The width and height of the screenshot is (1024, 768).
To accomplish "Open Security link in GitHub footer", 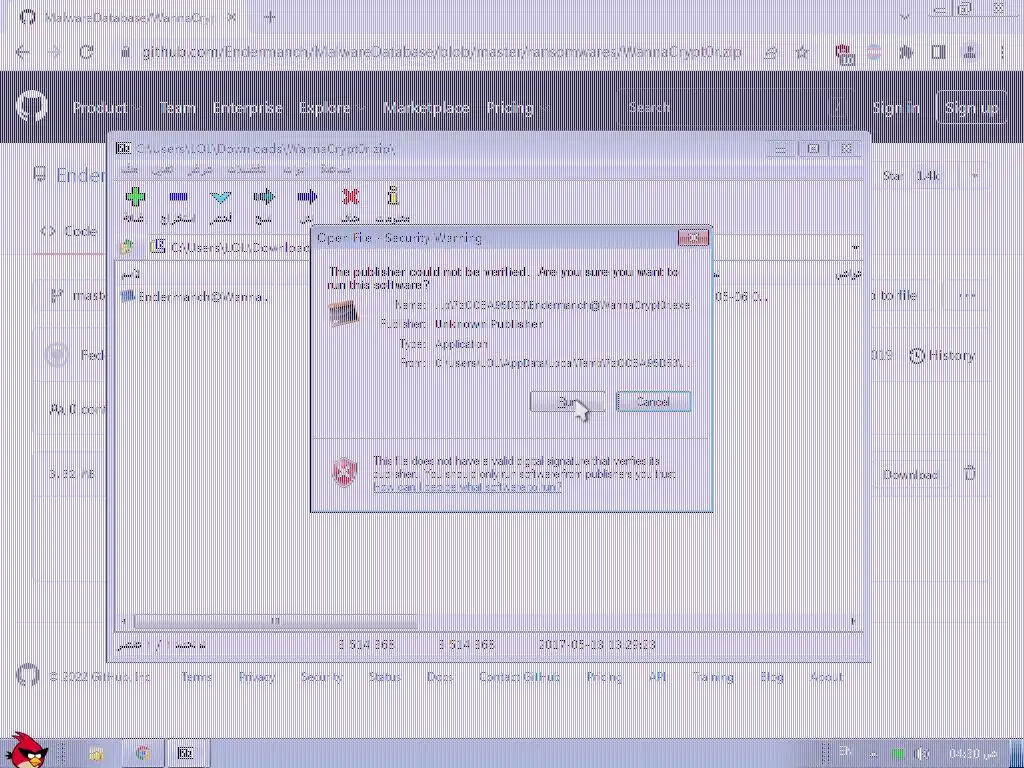I will [321, 677].
